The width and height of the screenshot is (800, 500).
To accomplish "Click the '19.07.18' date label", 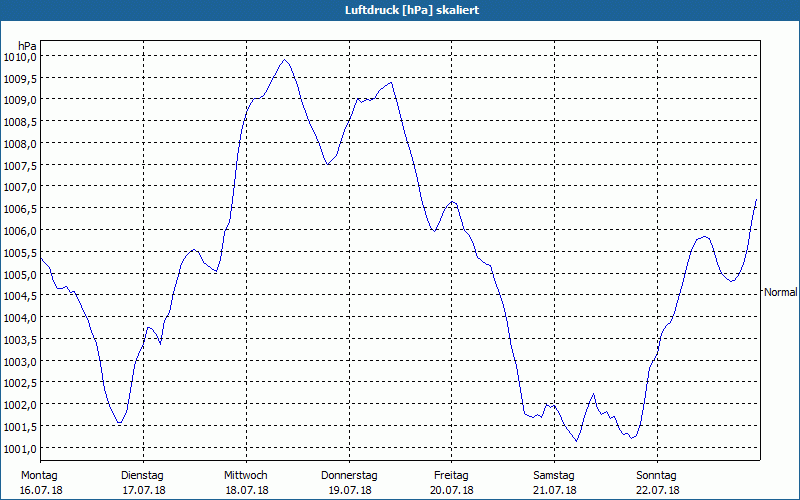I will [x=349, y=490].
